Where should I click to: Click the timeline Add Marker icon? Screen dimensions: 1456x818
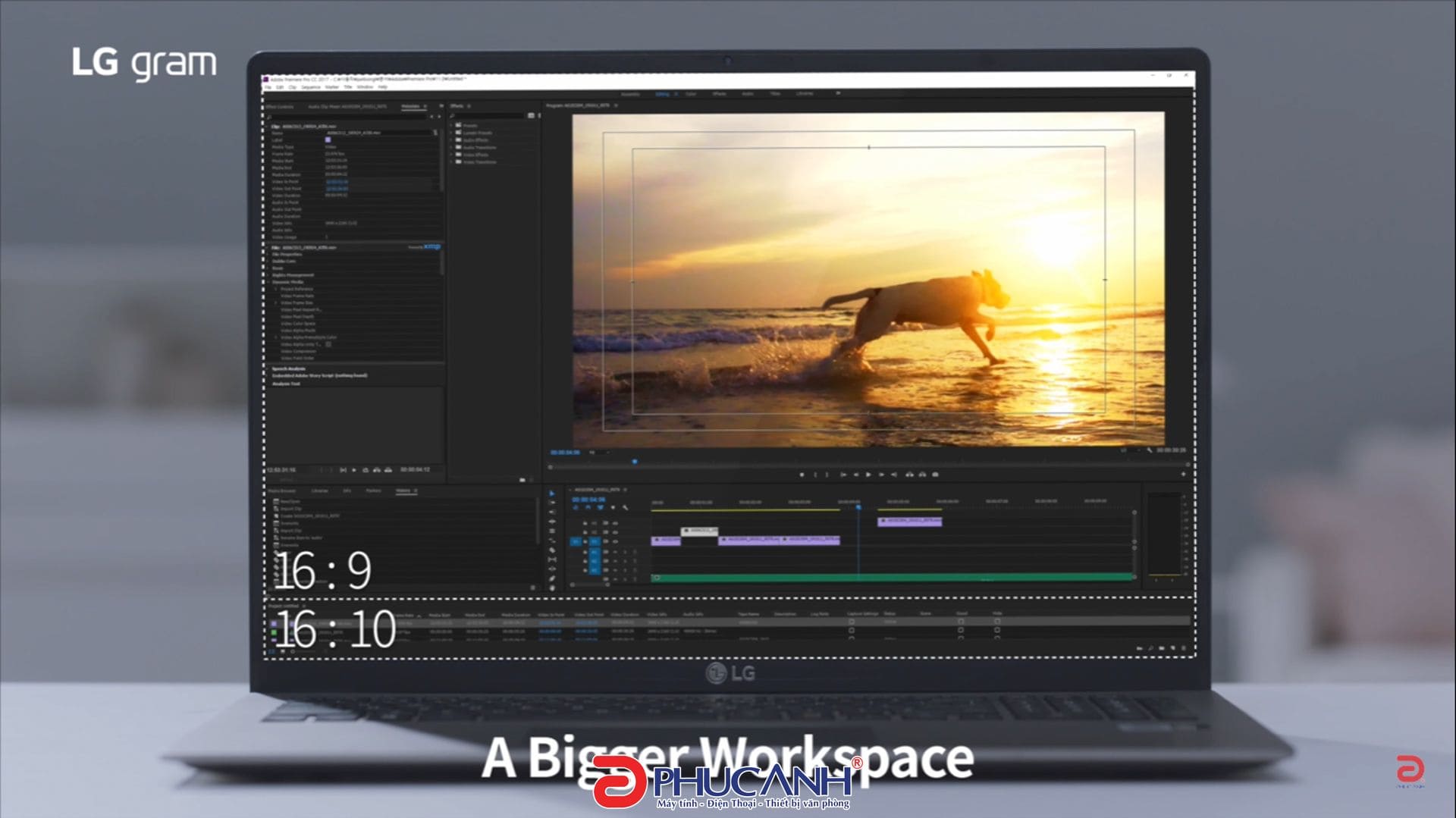click(613, 508)
